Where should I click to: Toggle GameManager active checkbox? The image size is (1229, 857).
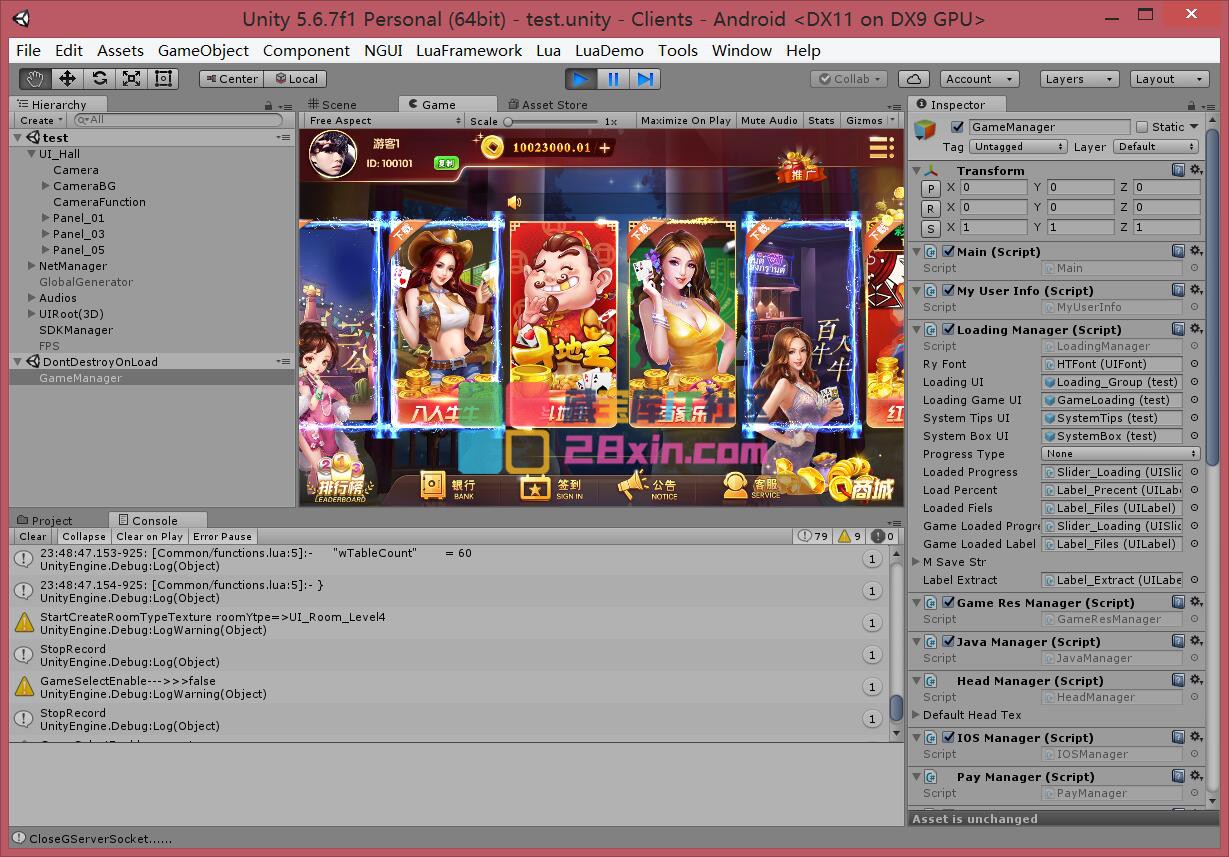coord(957,127)
